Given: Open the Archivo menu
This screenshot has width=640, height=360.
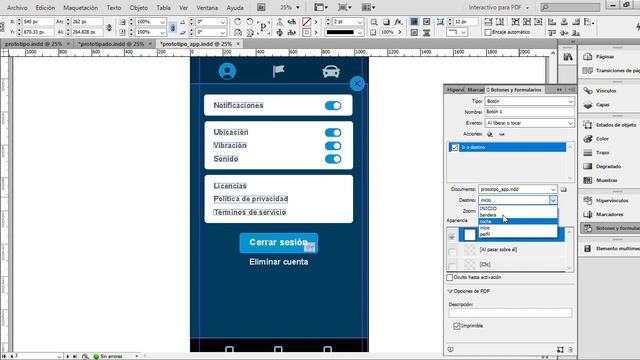Looking at the screenshot, I should [17, 7].
